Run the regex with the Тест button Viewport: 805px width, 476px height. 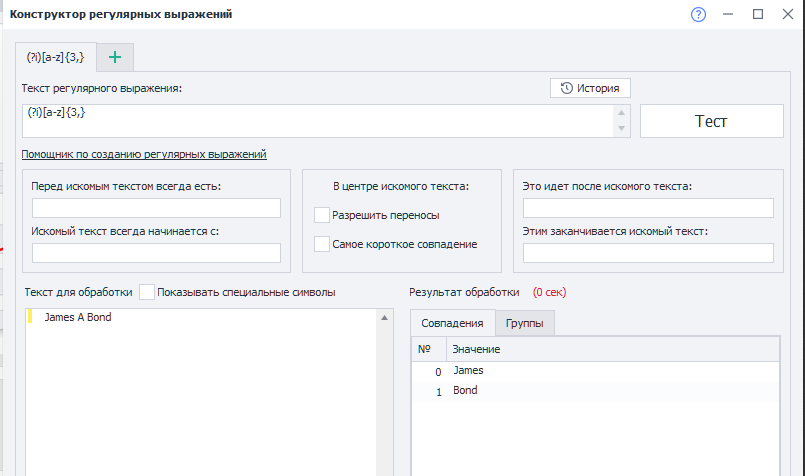pos(712,121)
